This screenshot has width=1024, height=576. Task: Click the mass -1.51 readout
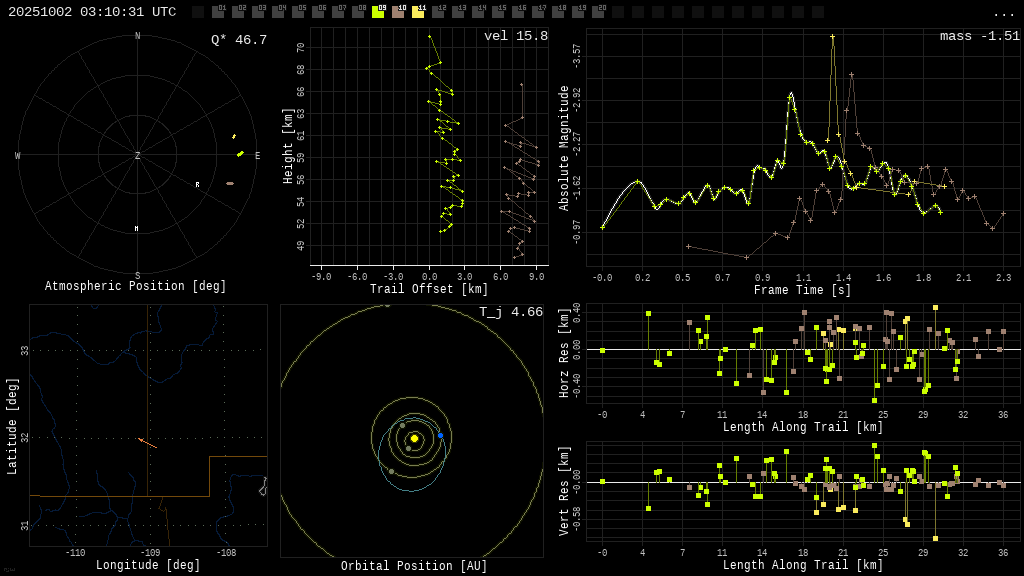coord(979,36)
